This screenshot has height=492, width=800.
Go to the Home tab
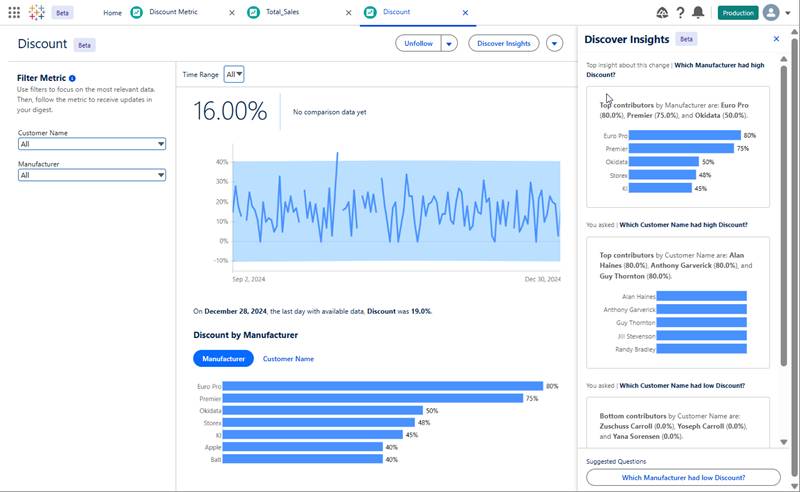click(112, 13)
